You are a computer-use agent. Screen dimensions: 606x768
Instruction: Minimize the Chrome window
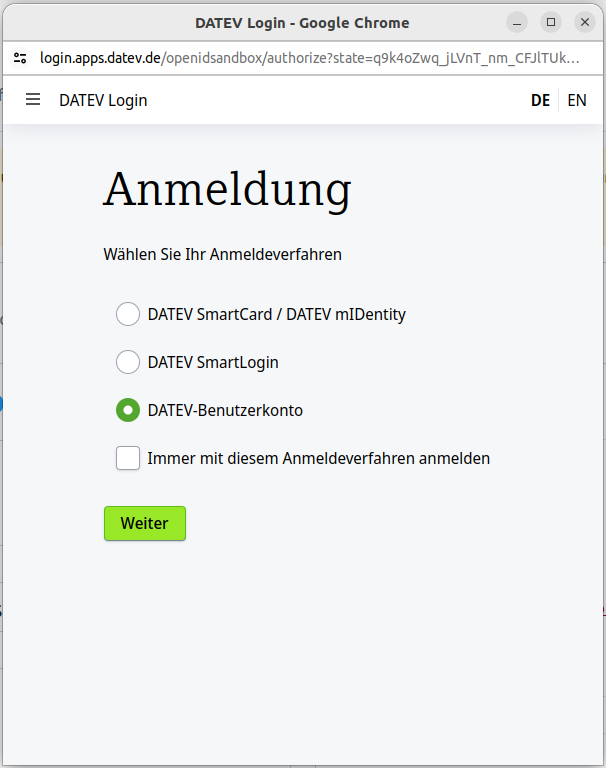pyautogui.click(x=517, y=23)
